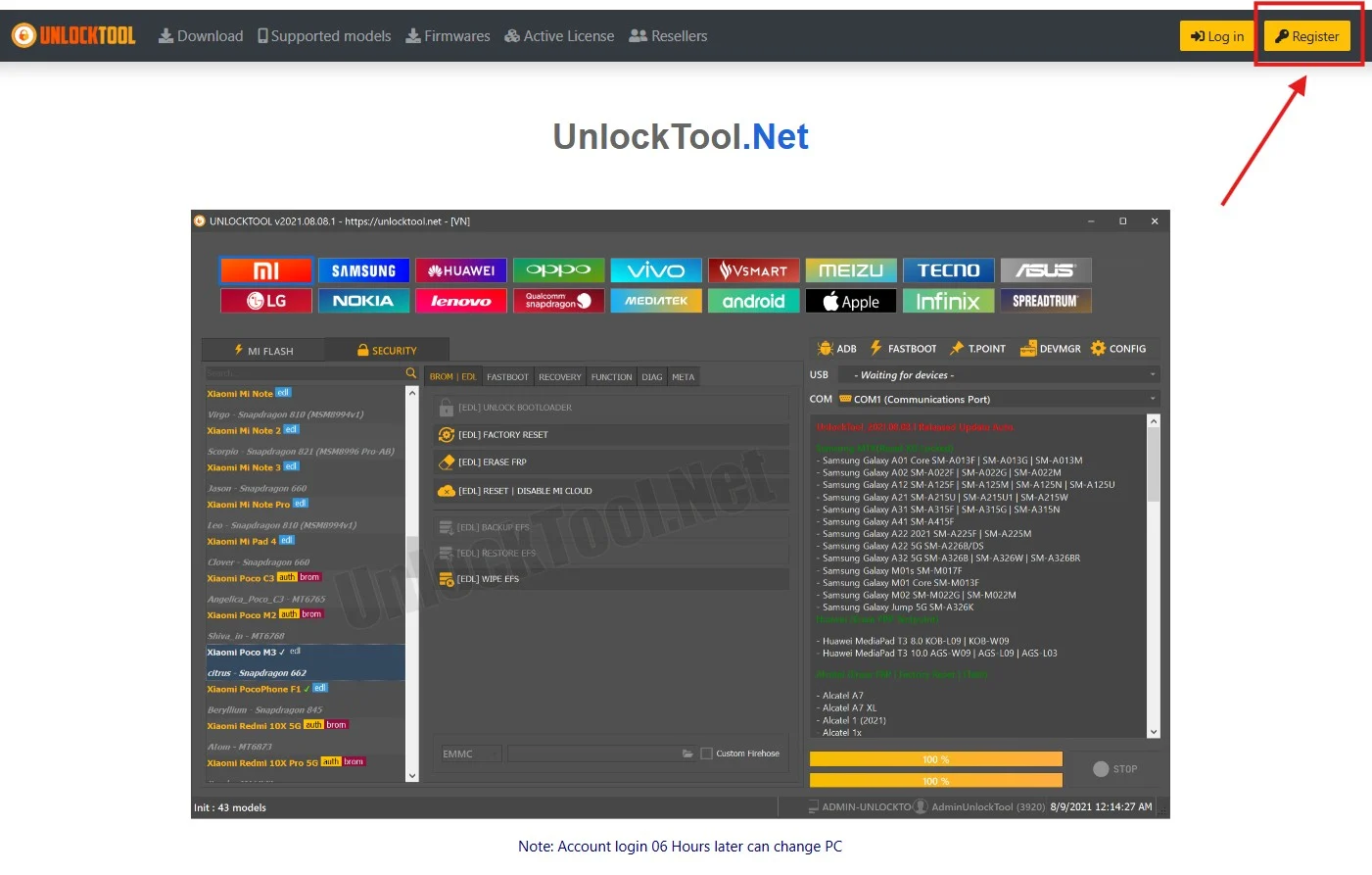Open the Apple brand tile

pyautogui.click(x=851, y=301)
